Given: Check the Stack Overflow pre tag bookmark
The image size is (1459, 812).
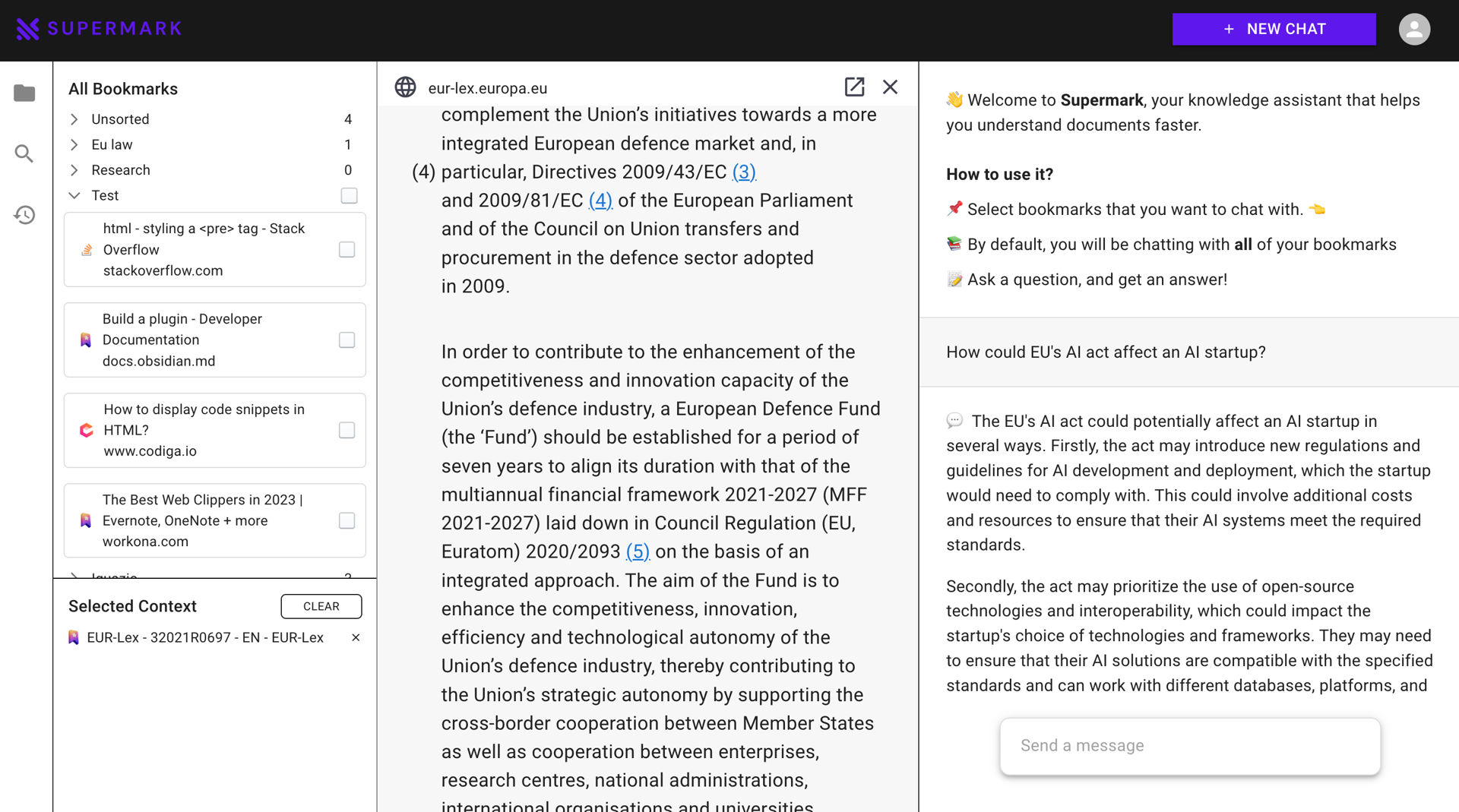Looking at the screenshot, I should click(x=347, y=250).
